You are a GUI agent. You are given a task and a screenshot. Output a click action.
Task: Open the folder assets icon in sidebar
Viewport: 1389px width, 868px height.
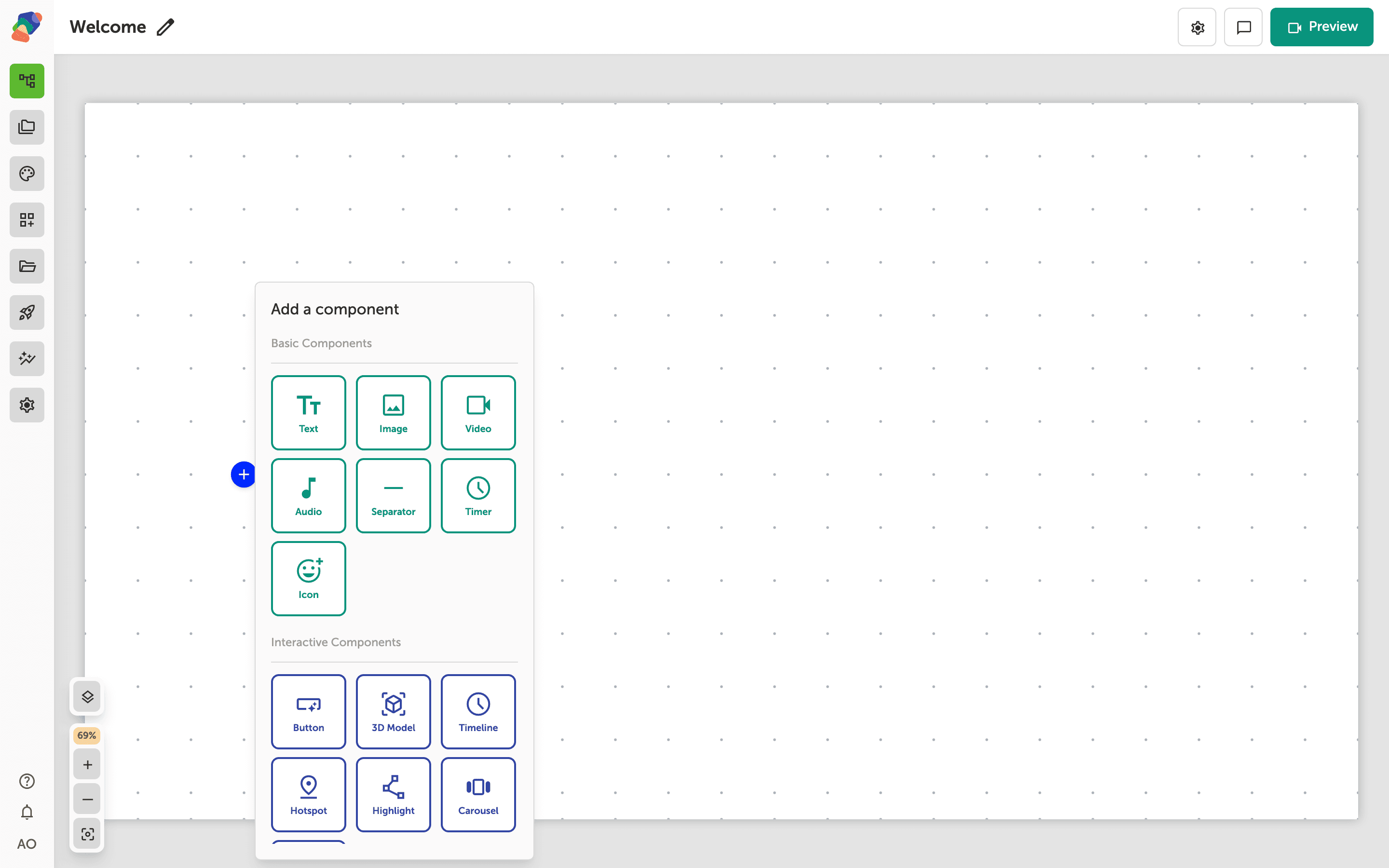click(x=27, y=266)
